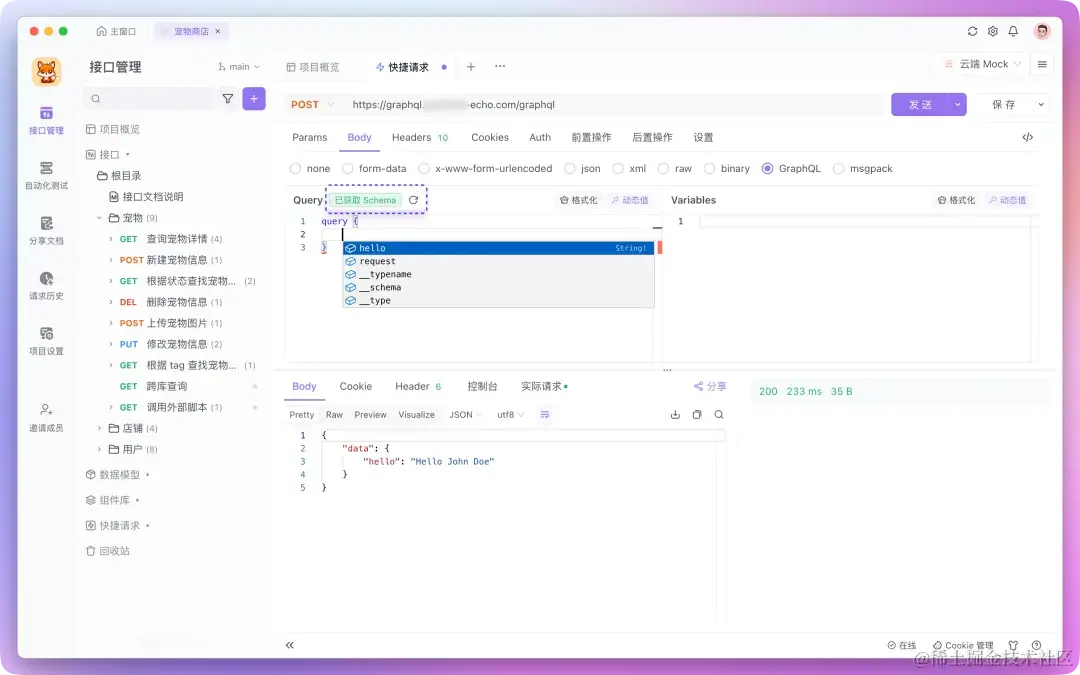This screenshot has height=675, width=1080.
Task: Open notifications bell icon
Action: pyautogui.click(x=1013, y=31)
